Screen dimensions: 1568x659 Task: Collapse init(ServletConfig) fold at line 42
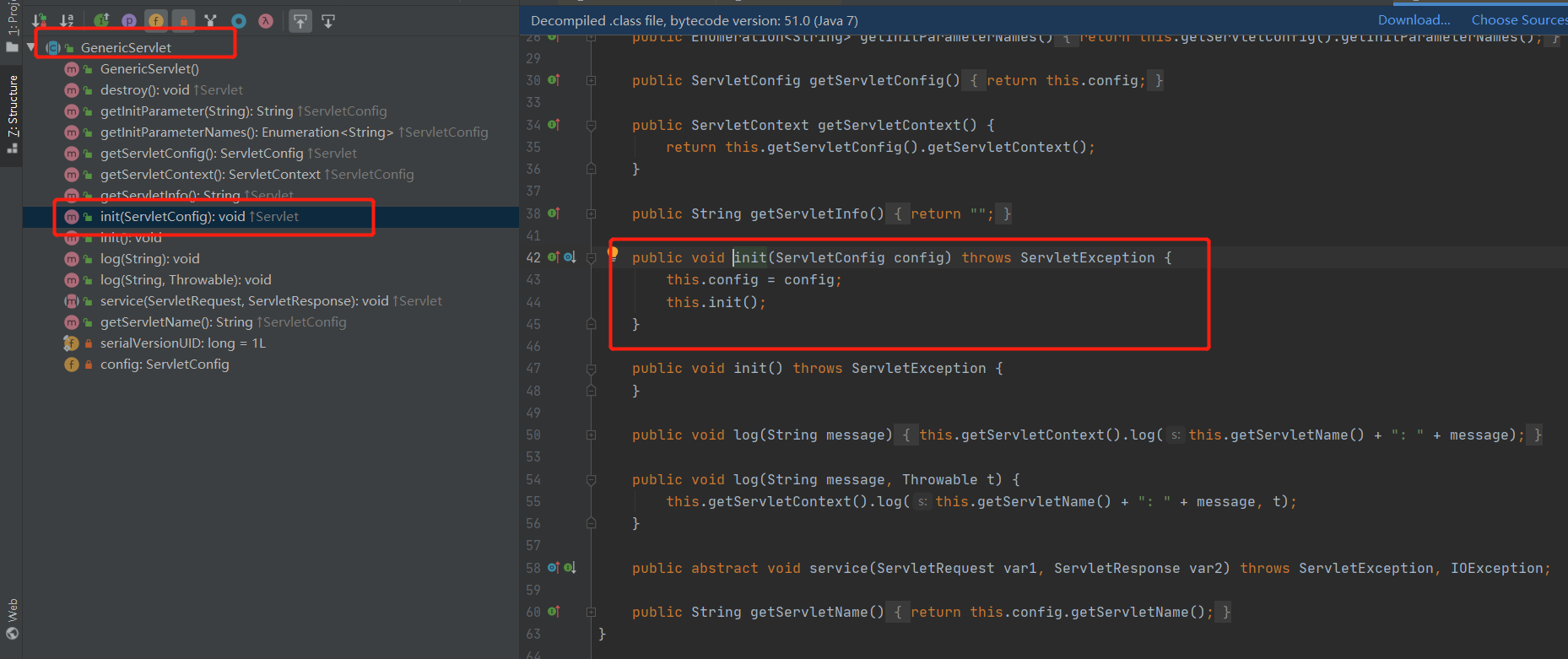592,258
